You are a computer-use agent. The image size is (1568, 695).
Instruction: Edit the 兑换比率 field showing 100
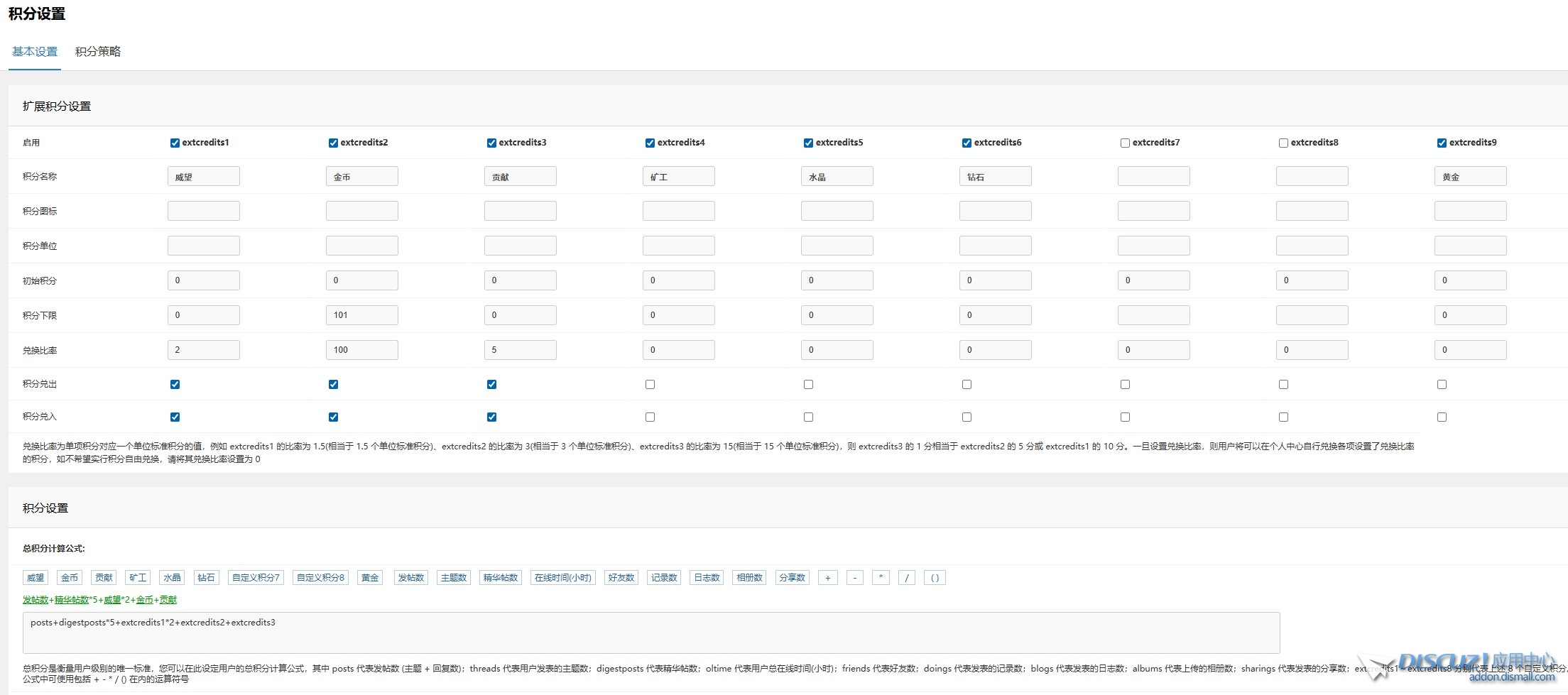[x=362, y=350]
